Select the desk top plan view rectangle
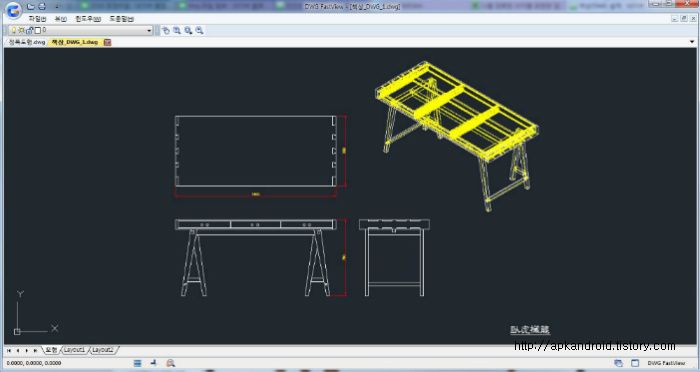The width and height of the screenshot is (700, 372). coord(255,151)
